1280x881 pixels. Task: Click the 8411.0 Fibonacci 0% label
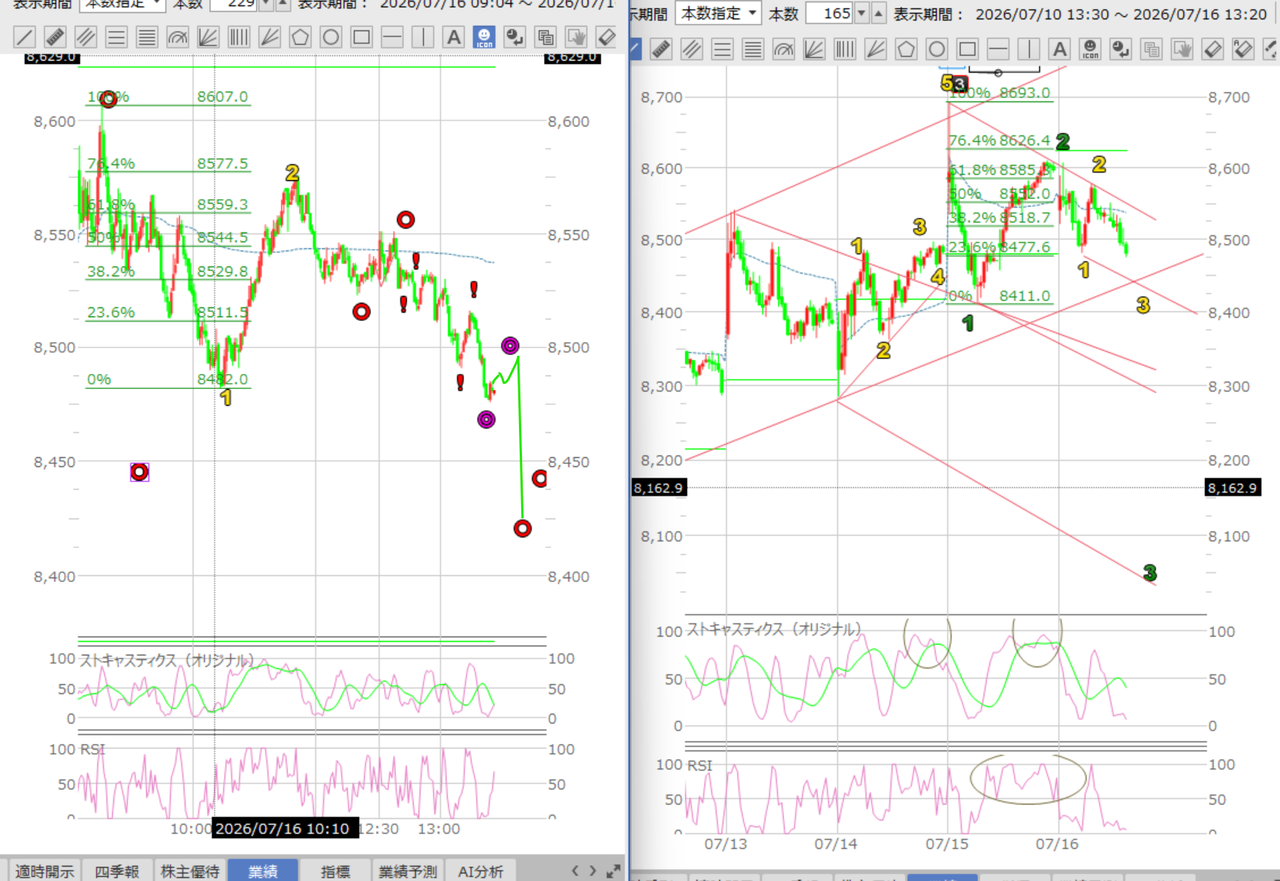tap(1025, 296)
